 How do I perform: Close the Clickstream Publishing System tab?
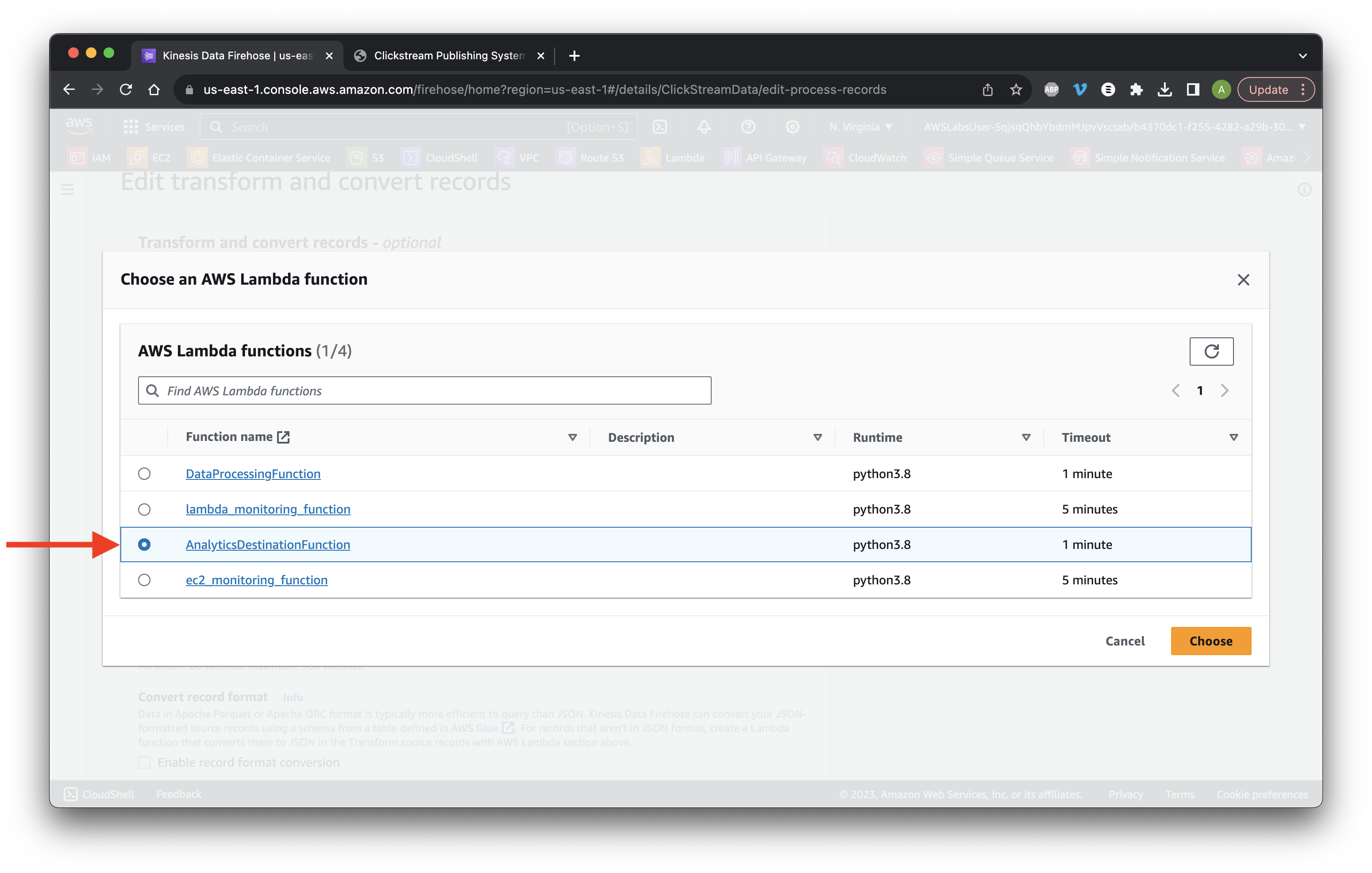541,56
